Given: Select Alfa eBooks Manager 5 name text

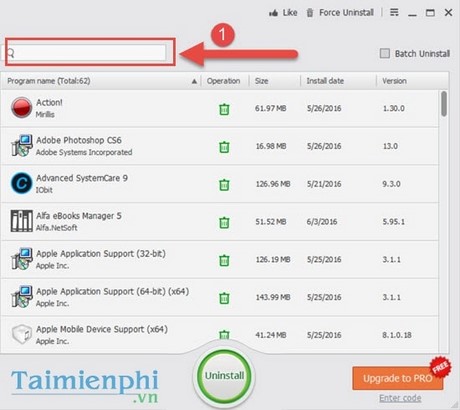Looking at the screenshot, I should click(79, 216).
